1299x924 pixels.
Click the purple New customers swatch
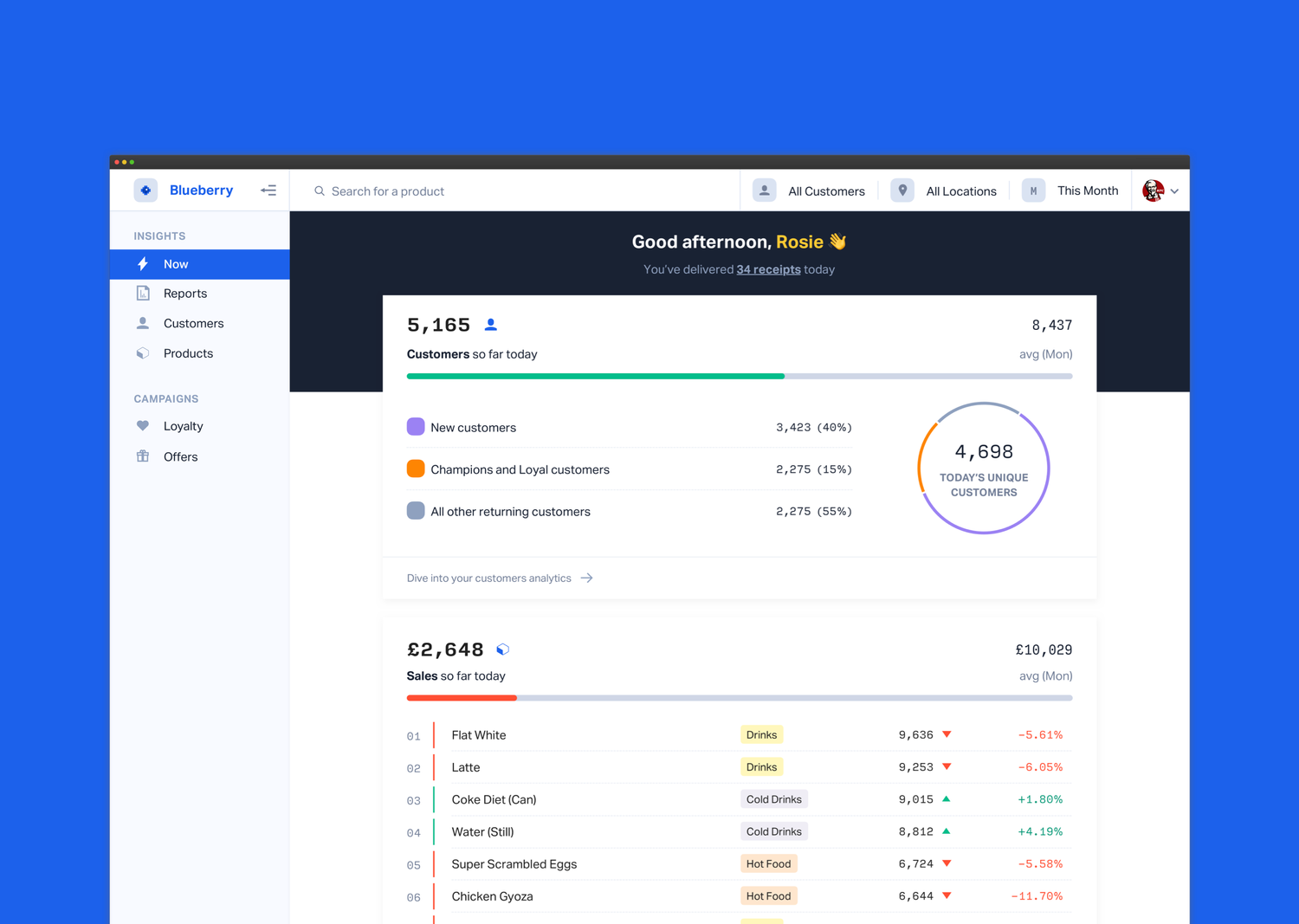[416, 426]
